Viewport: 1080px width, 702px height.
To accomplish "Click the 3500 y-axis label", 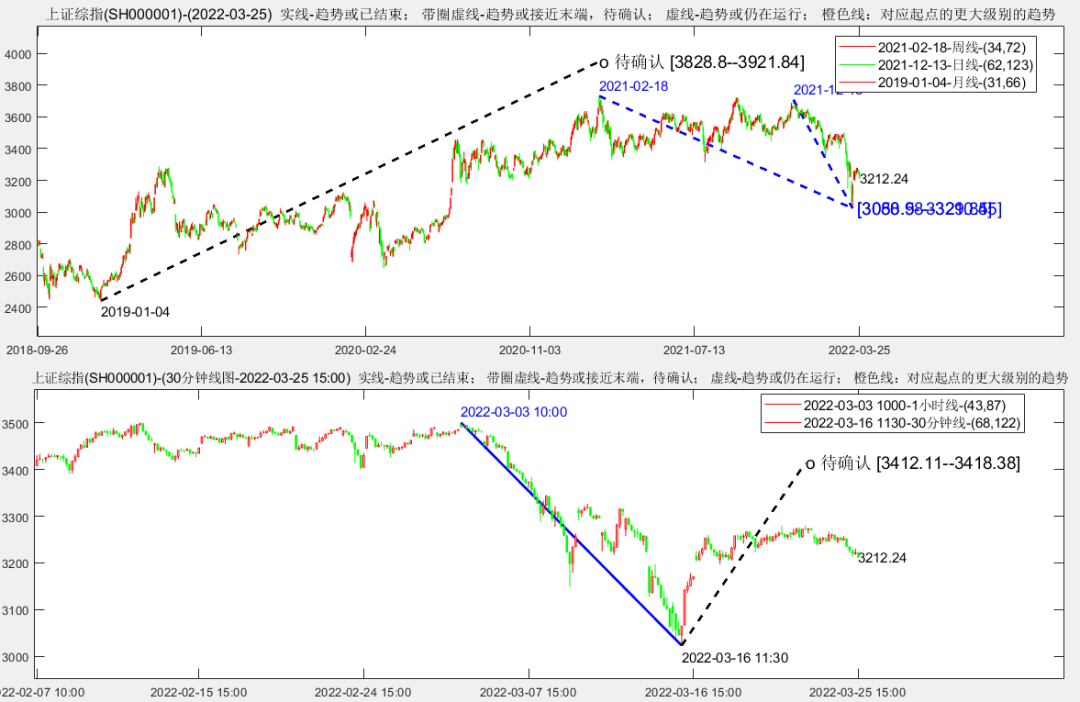I will 15,424.
